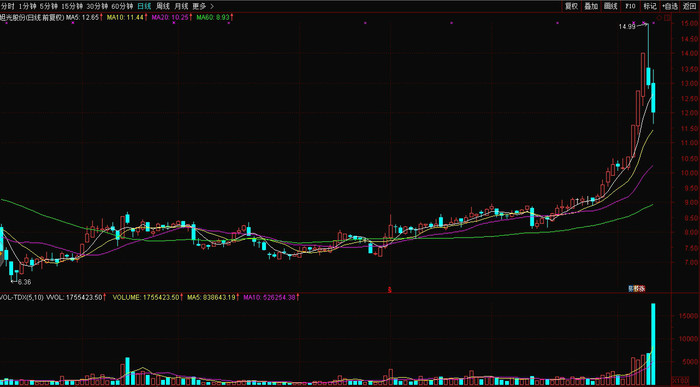Click the small square icon above the price axis
This screenshot has width=700, height=387.
(667, 18)
